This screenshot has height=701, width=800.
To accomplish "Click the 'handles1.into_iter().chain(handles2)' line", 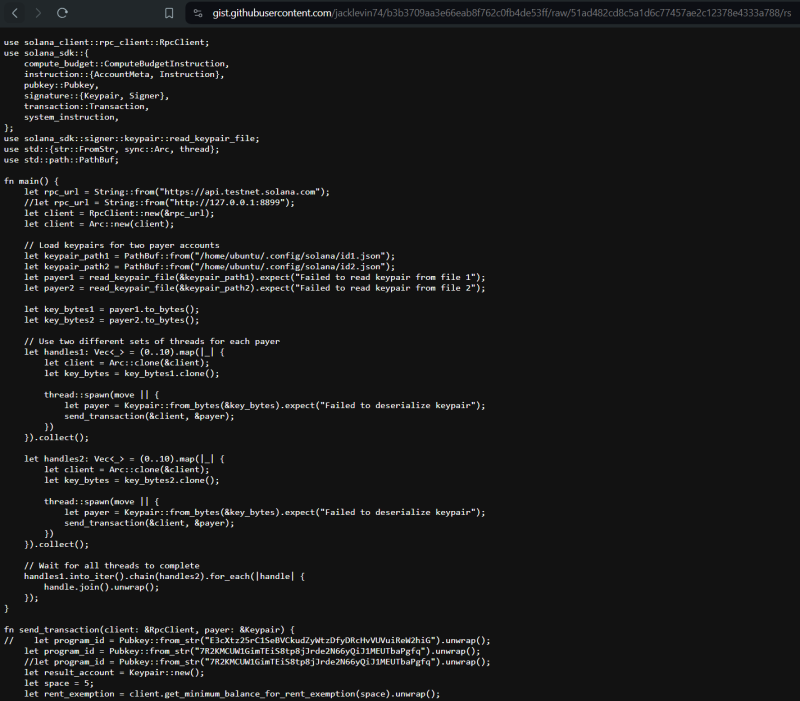I will pos(164,577).
